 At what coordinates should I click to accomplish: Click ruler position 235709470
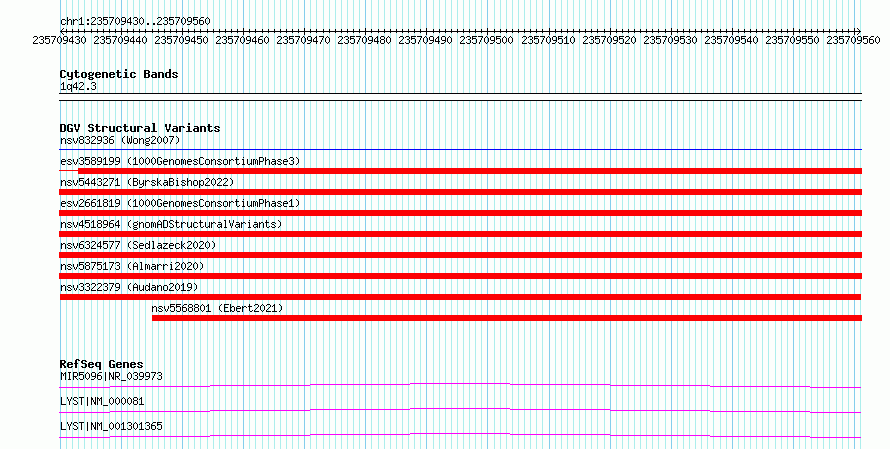tap(304, 40)
